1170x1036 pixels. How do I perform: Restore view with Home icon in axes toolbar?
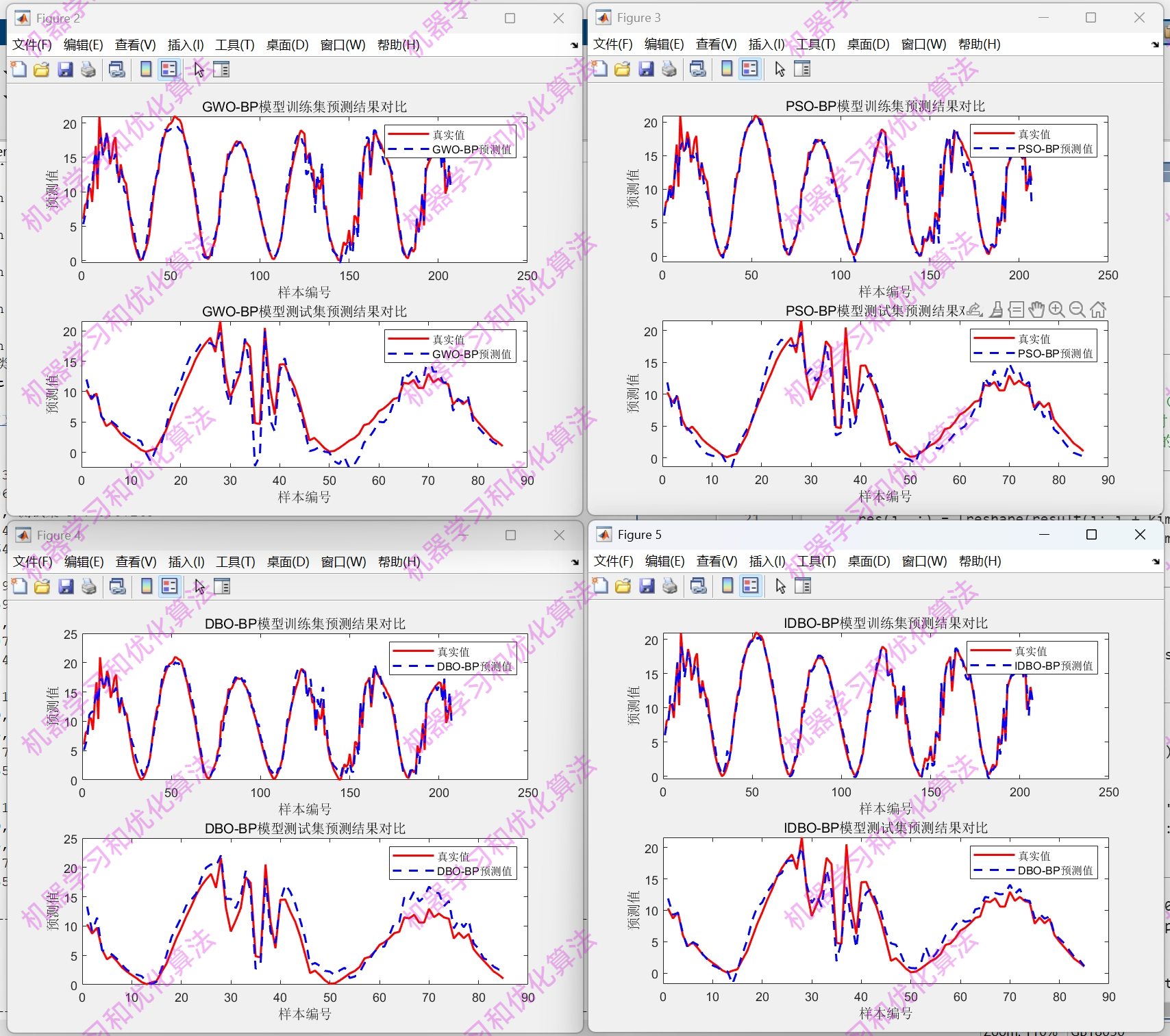(1098, 310)
